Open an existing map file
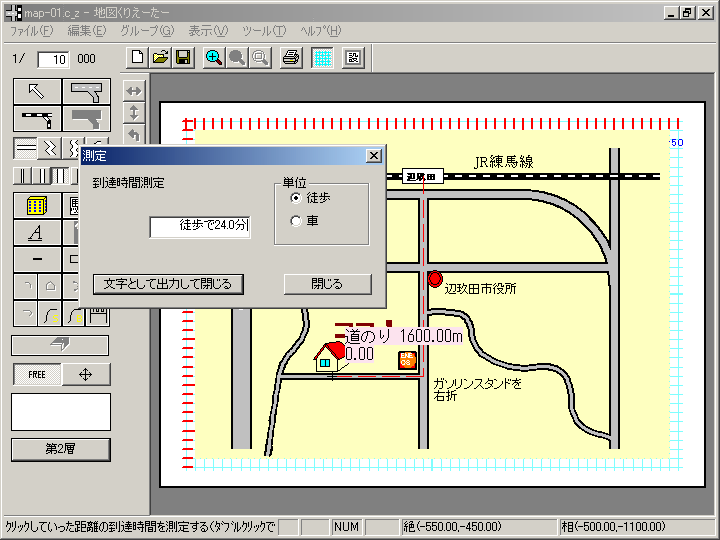This screenshot has height=540, width=720. (160, 58)
